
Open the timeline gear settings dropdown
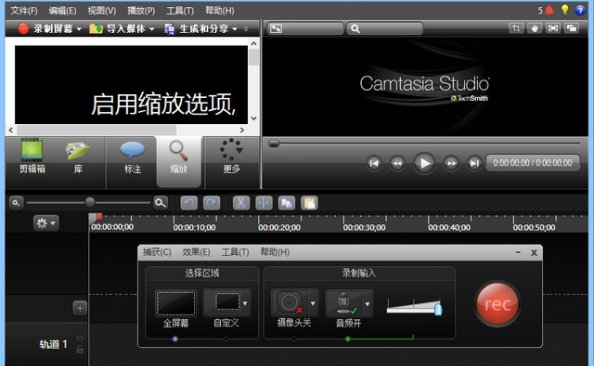pos(46,223)
